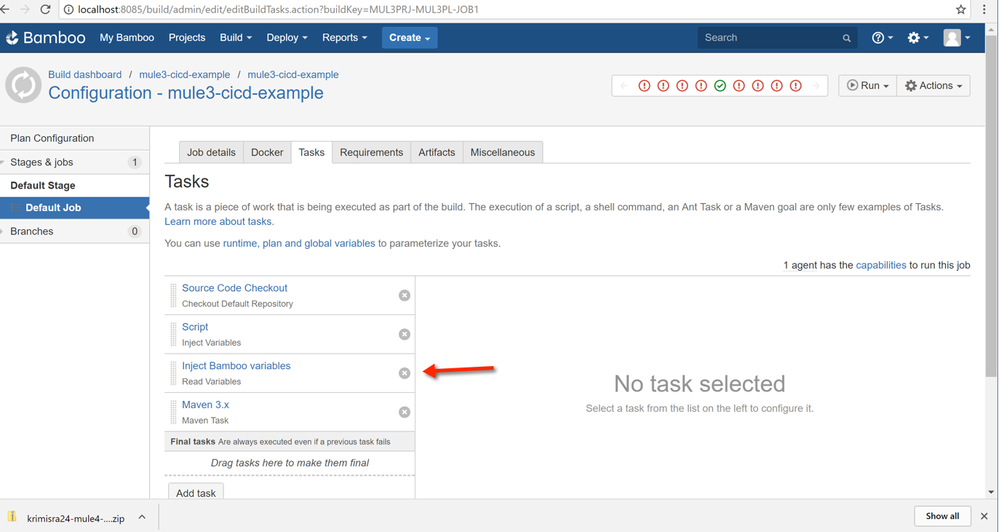Click the drag handle of Inject Bamboo variables
Image resolution: width=999 pixels, height=532 pixels.
tap(173, 373)
